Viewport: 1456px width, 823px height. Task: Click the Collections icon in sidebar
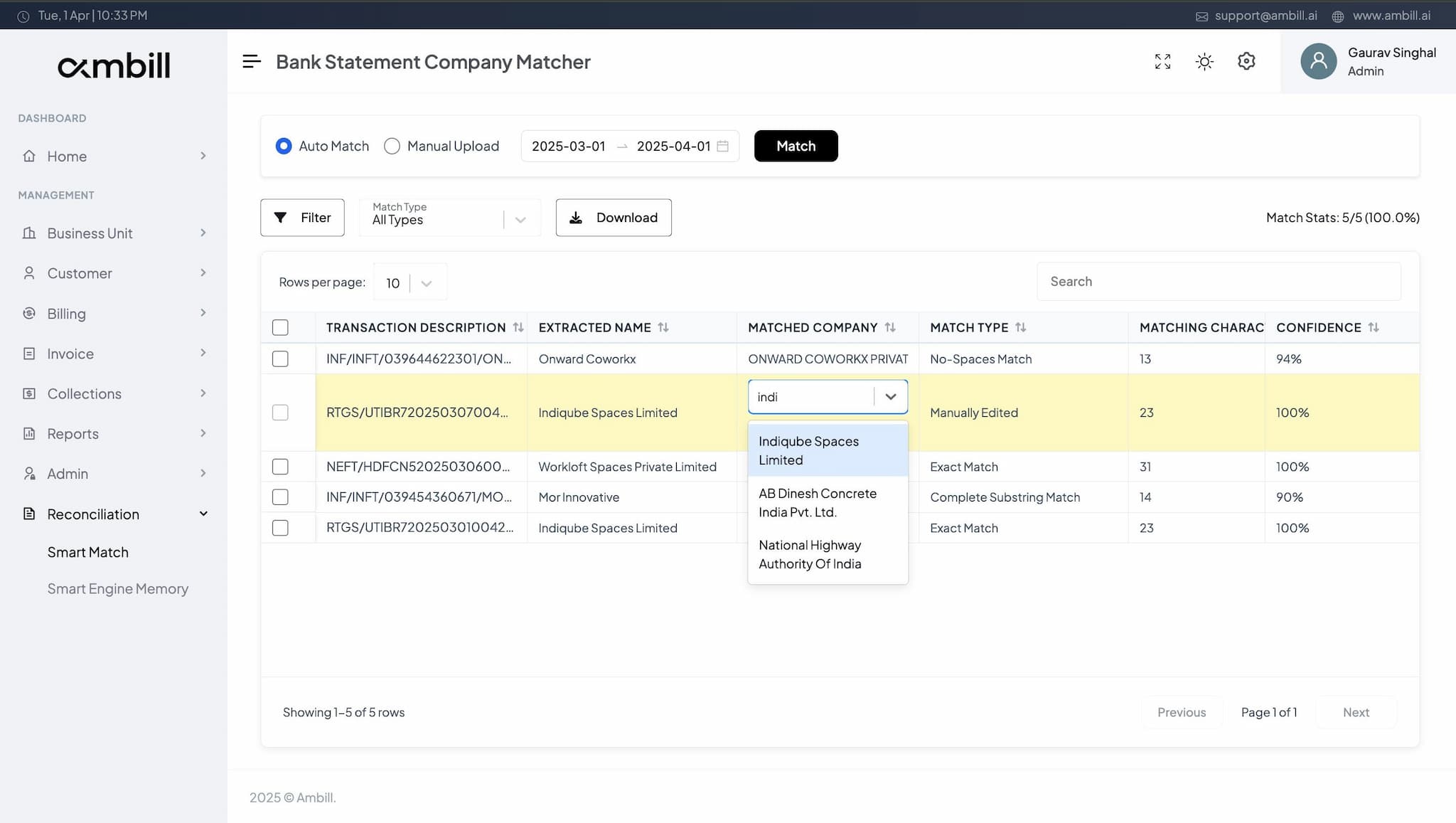pos(29,393)
